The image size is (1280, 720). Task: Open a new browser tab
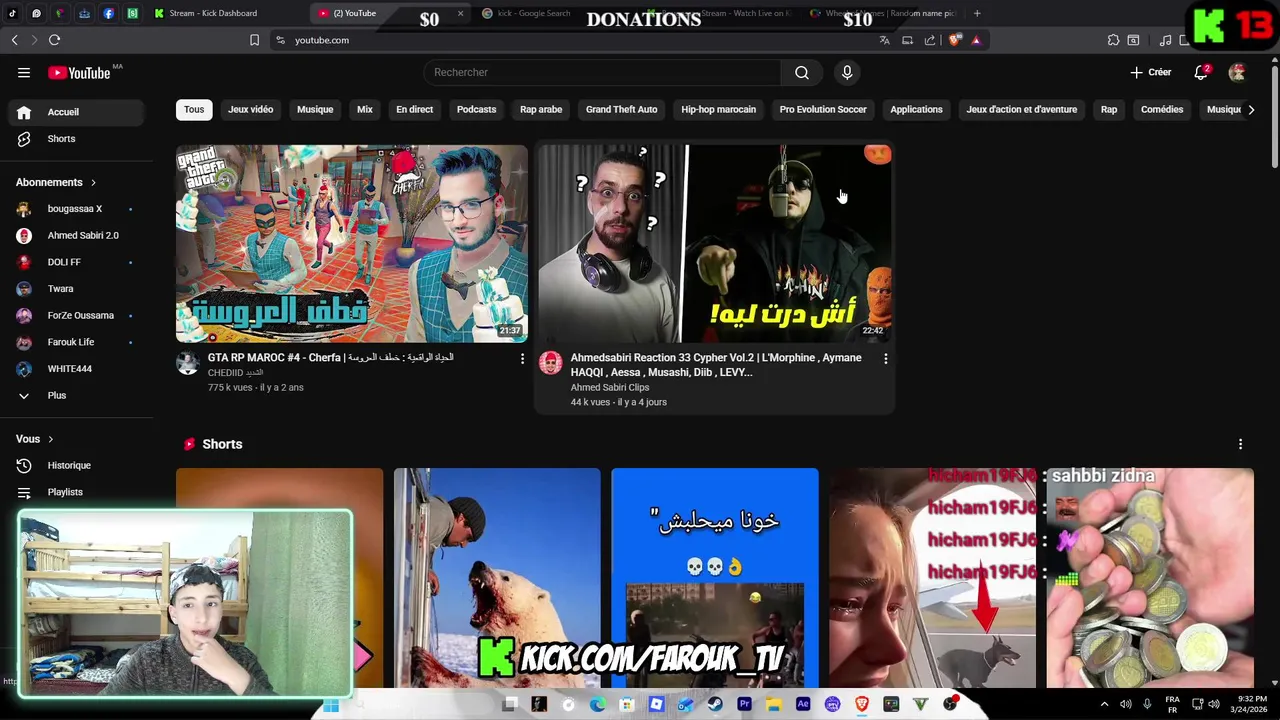click(x=977, y=13)
